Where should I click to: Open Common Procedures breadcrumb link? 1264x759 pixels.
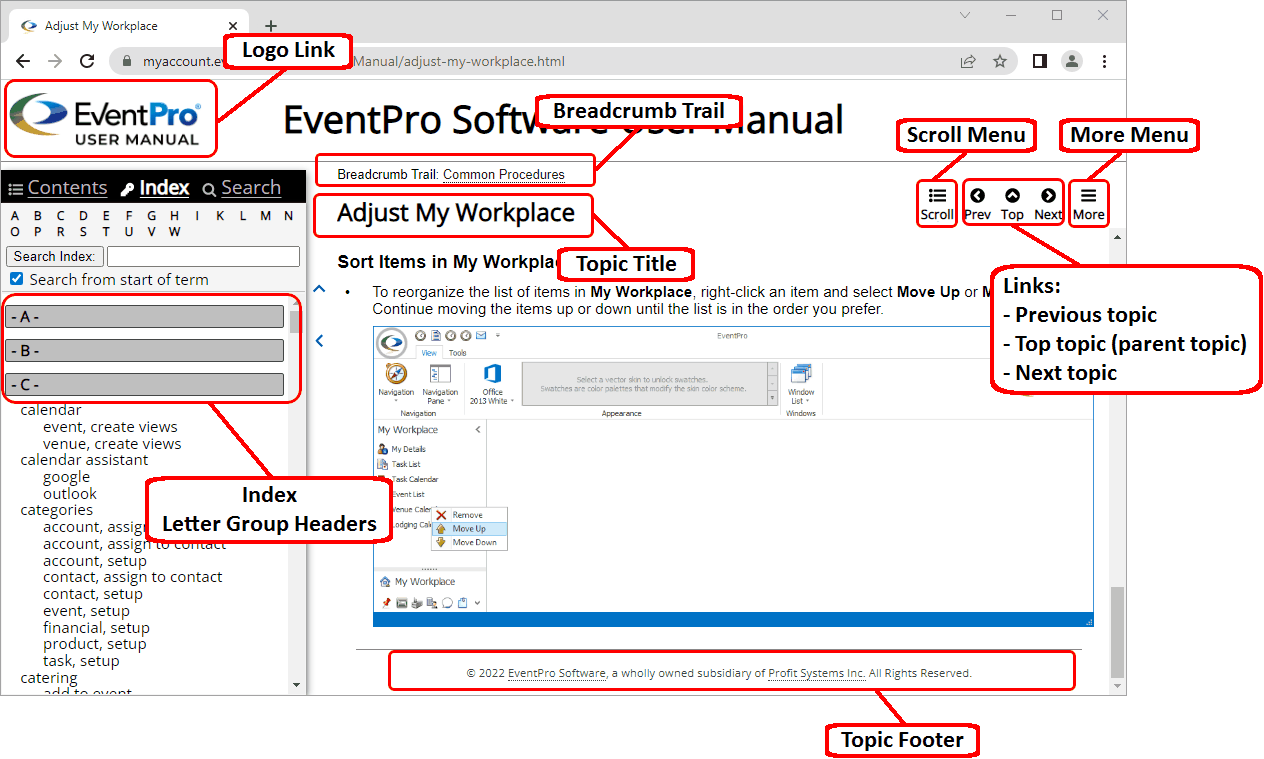pyautogui.click(x=504, y=174)
